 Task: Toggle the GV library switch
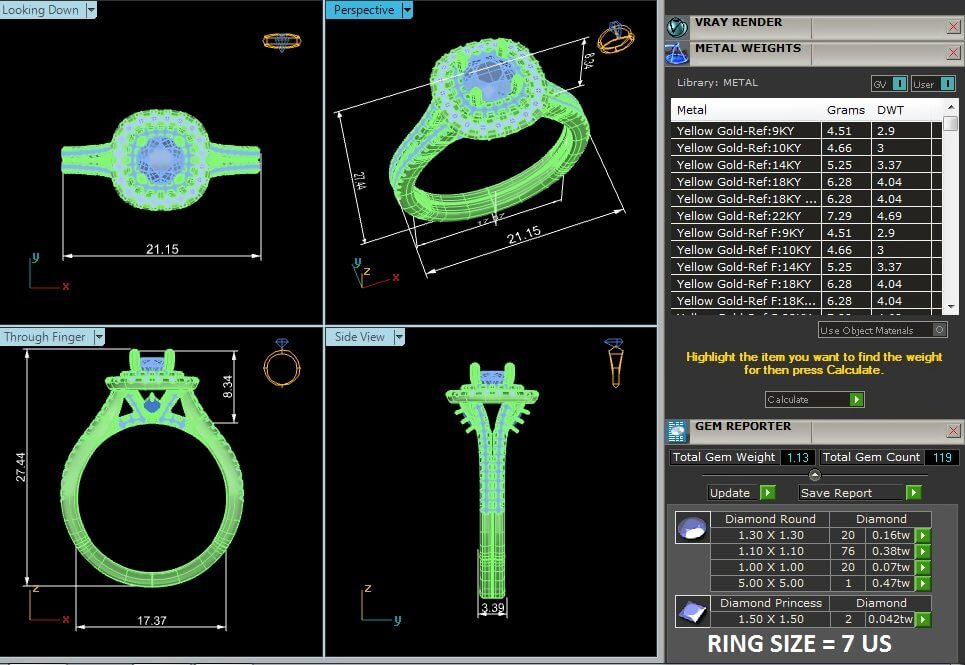click(x=899, y=84)
